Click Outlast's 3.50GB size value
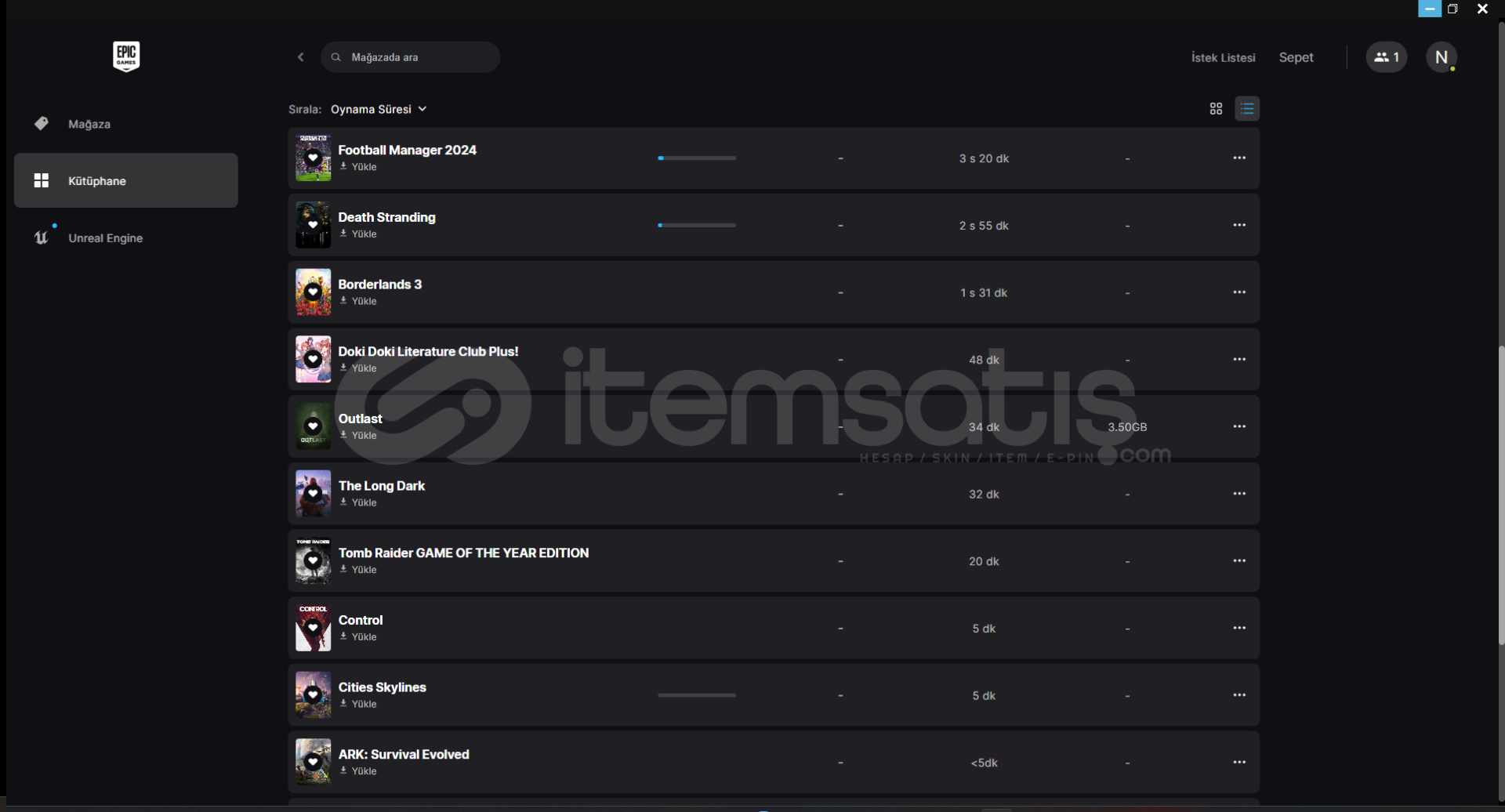 [1127, 427]
